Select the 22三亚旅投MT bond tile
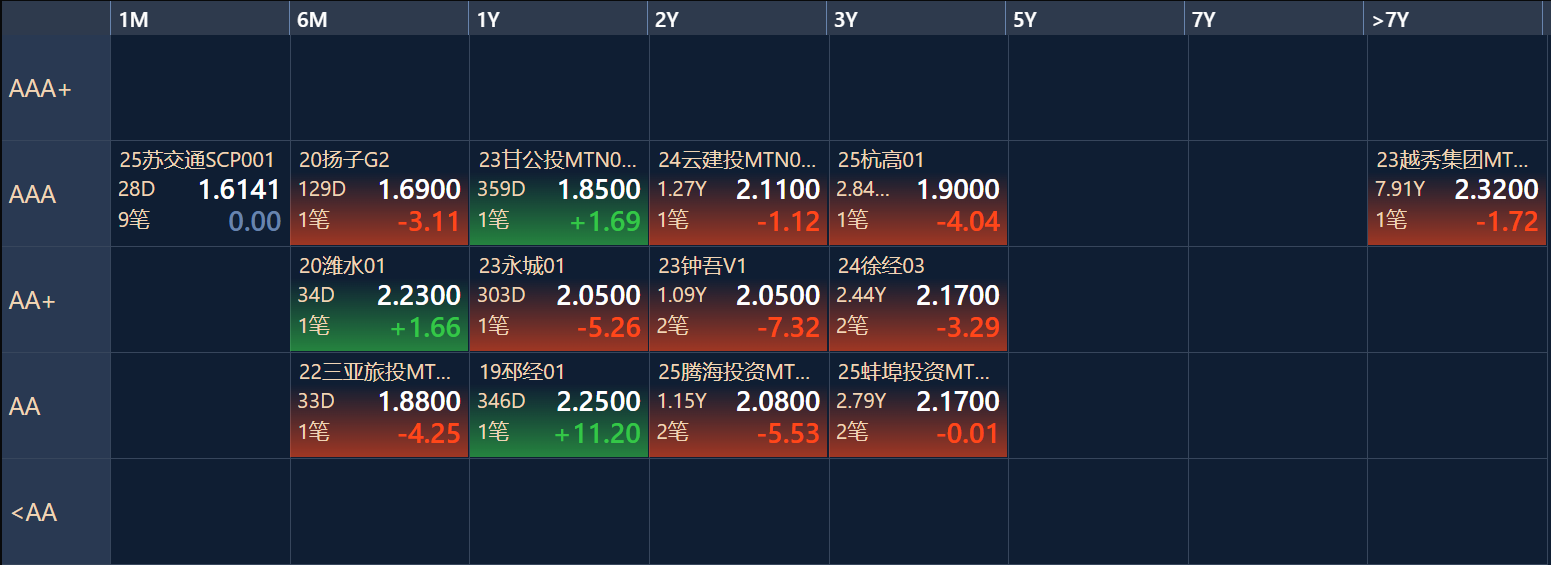The height and width of the screenshot is (565, 1551). click(x=379, y=405)
